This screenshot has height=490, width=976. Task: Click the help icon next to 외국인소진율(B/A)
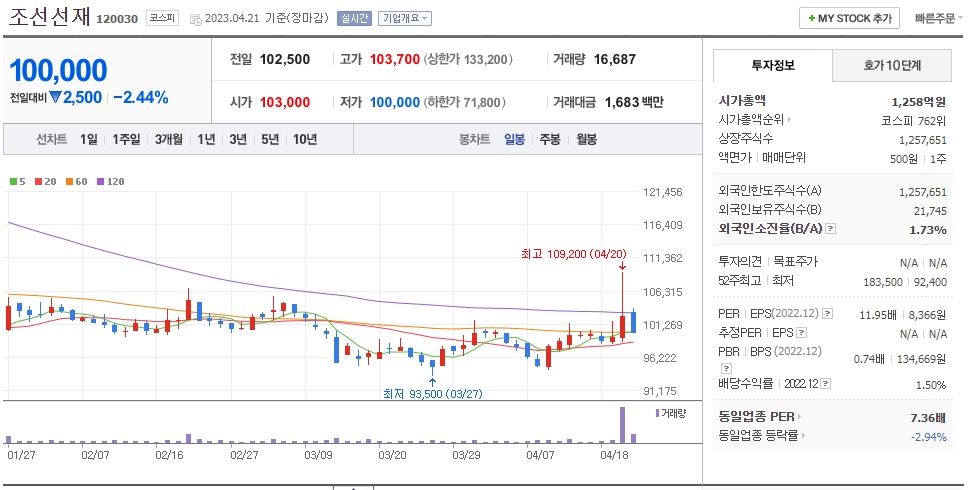(x=830, y=229)
